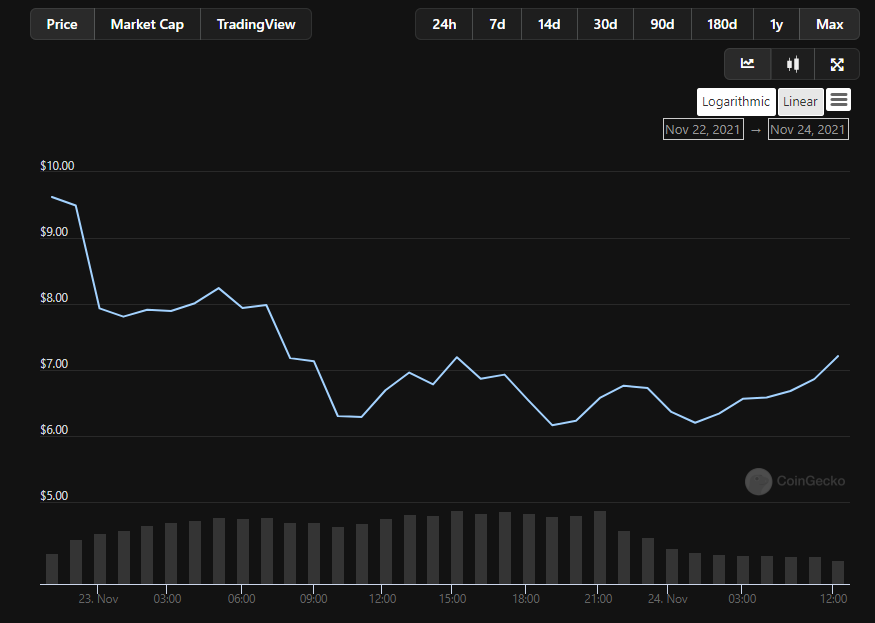Enable Logarithmic scale
This screenshot has height=623, width=875.
(736, 101)
